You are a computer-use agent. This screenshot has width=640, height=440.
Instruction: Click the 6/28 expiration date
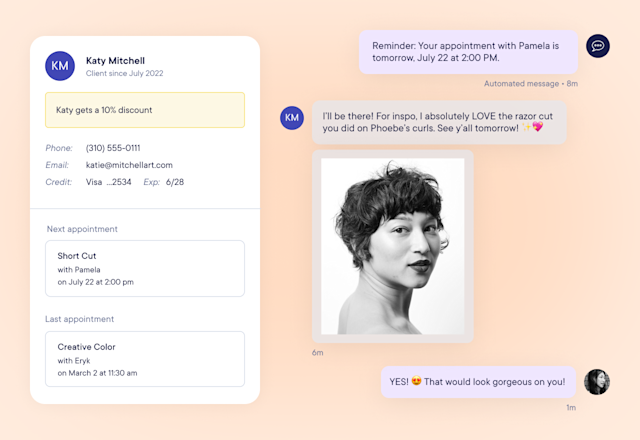pyautogui.click(x=175, y=182)
